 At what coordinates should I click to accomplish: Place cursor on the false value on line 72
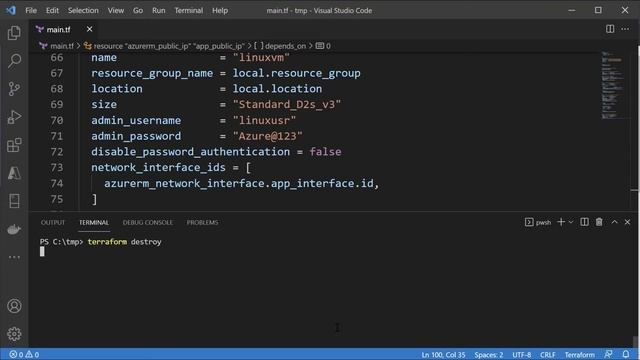pos(325,152)
